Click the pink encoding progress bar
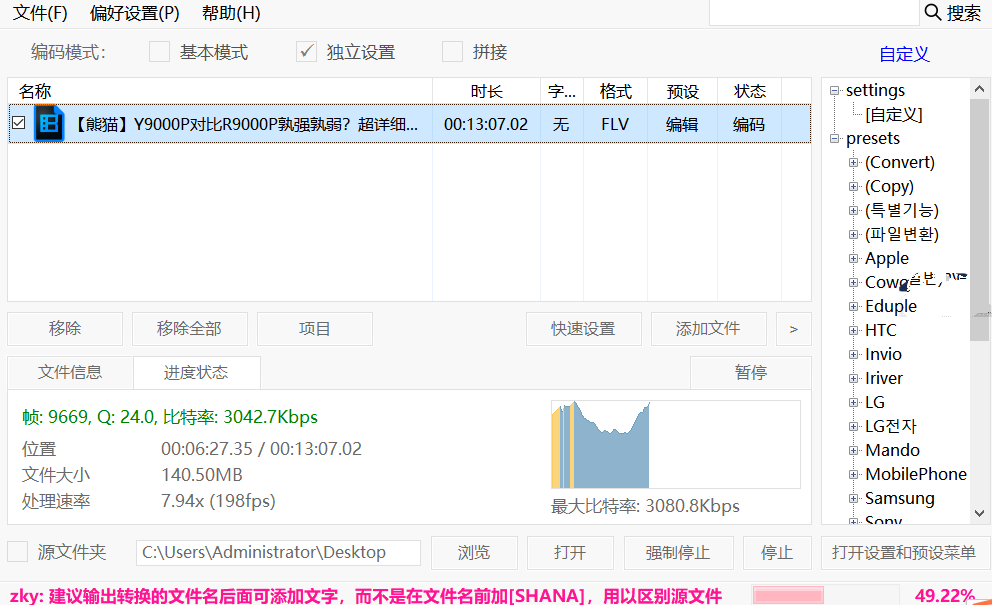 pyautogui.click(x=788, y=595)
